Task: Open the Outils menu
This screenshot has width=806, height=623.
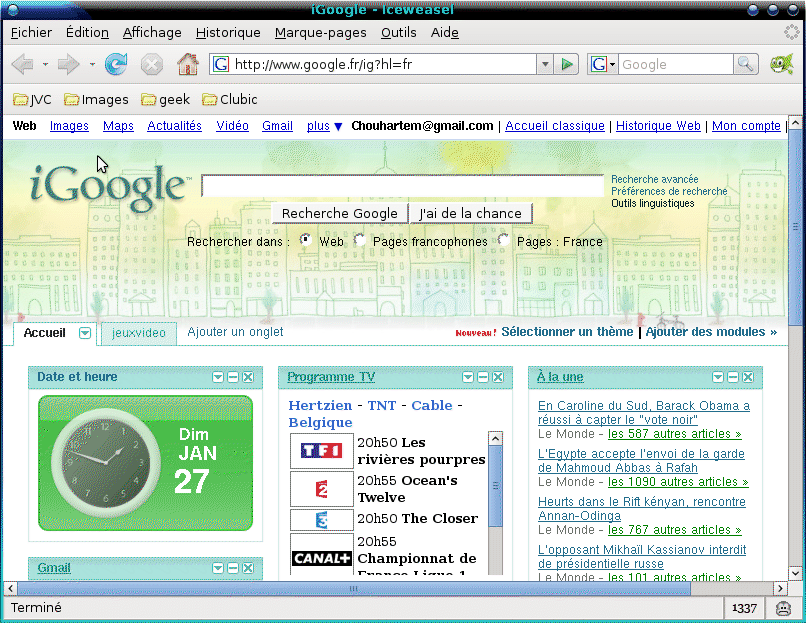Action: click(399, 32)
